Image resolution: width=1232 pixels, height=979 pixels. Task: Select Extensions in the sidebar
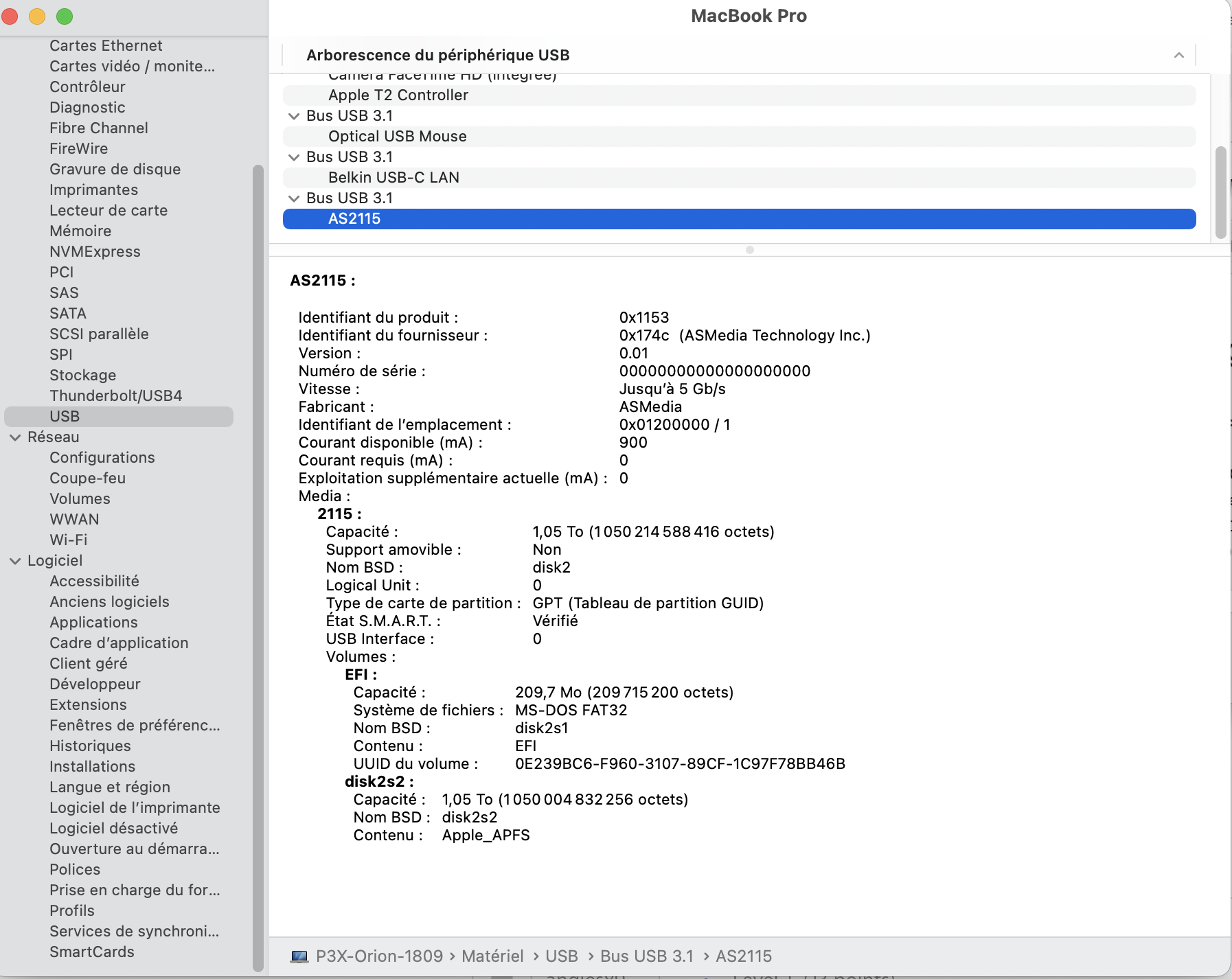click(x=88, y=705)
